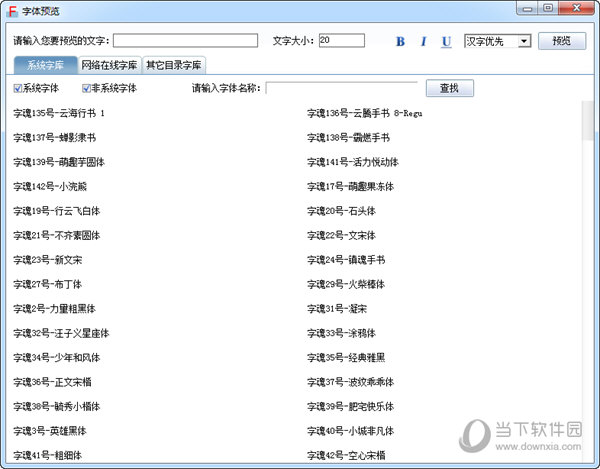The height and width of the screenshot is (469, 600).
Task: Click the 查找 button
Action: pos(450,88)
